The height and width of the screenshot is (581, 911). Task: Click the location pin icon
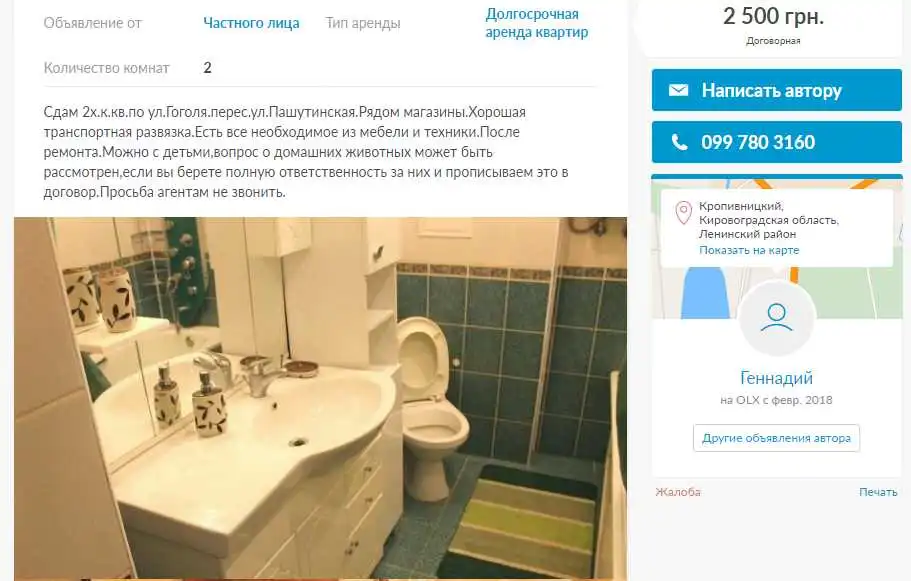(x=684, y=213)
